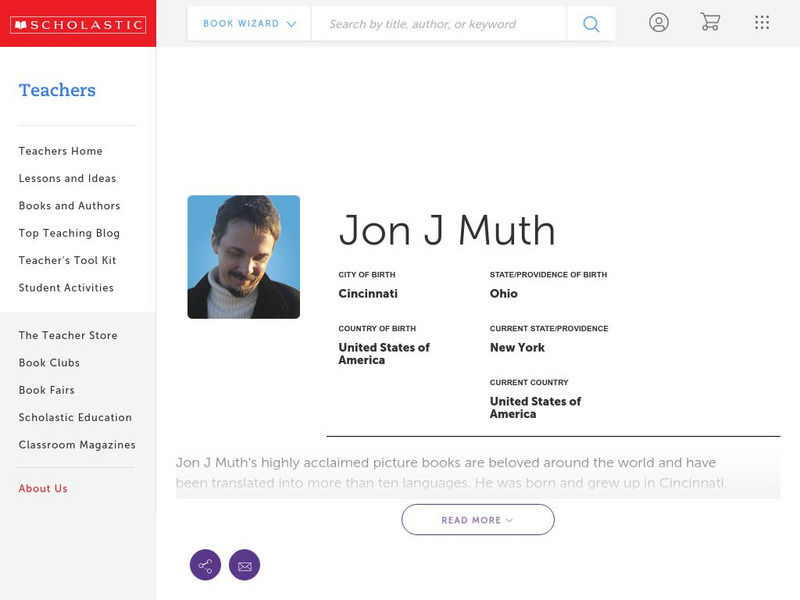Open the shopping cart icon
This screenshot has width=800, height=600.
[710, 23]
